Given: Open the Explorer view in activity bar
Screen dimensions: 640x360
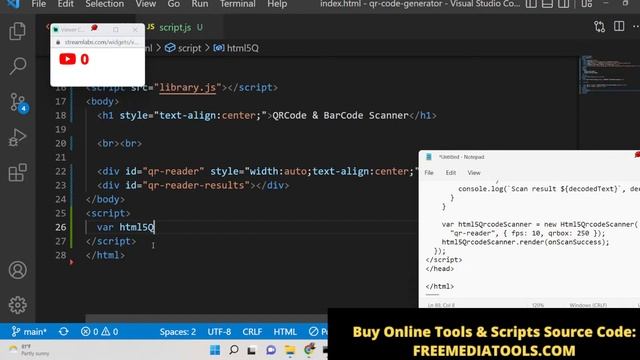Looking at the screenshot, I should point(17,31).
